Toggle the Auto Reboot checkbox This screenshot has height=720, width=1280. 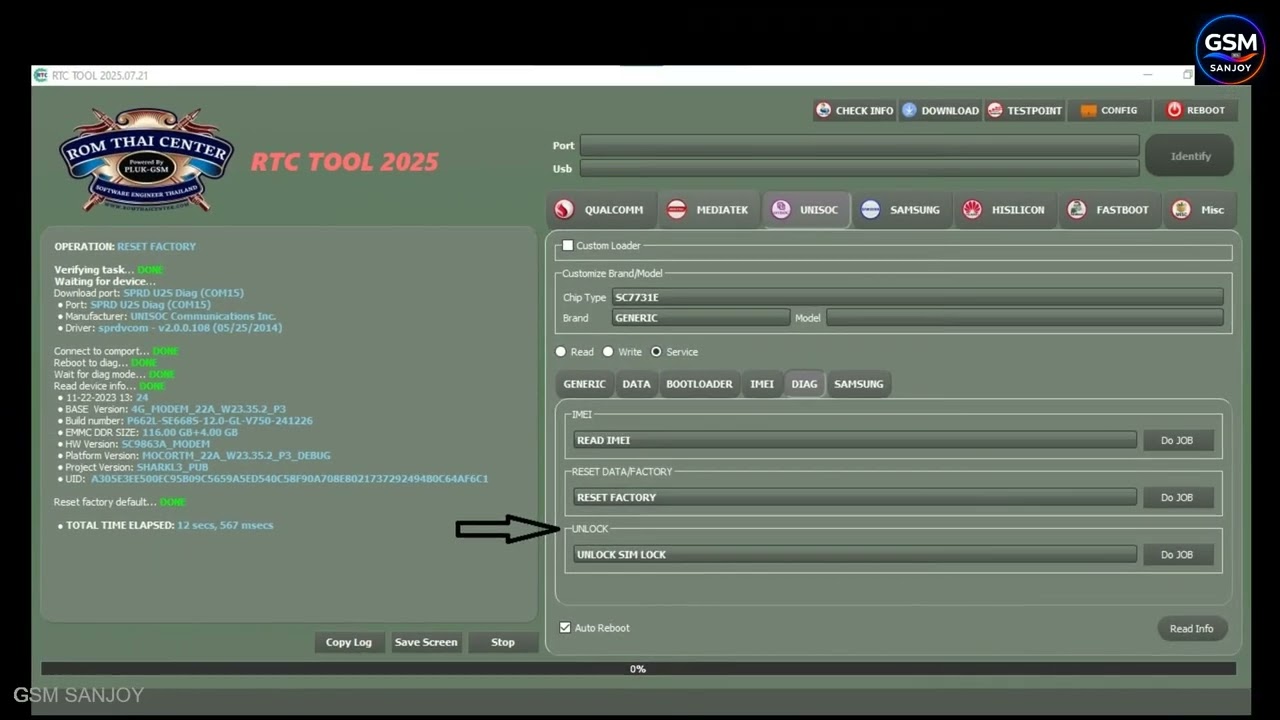[x=565, y=628]
